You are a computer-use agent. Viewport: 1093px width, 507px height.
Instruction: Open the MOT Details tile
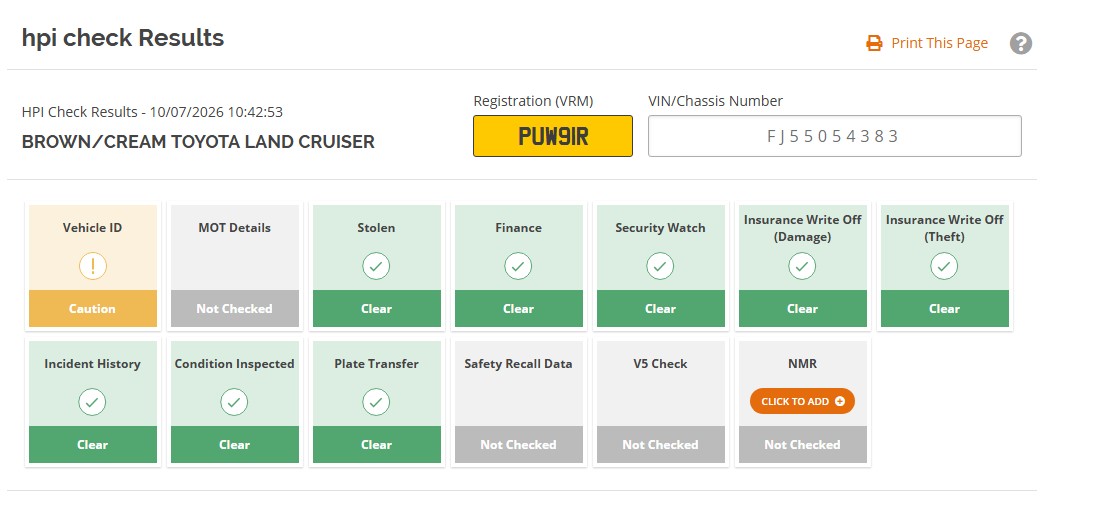coord(234,266)
